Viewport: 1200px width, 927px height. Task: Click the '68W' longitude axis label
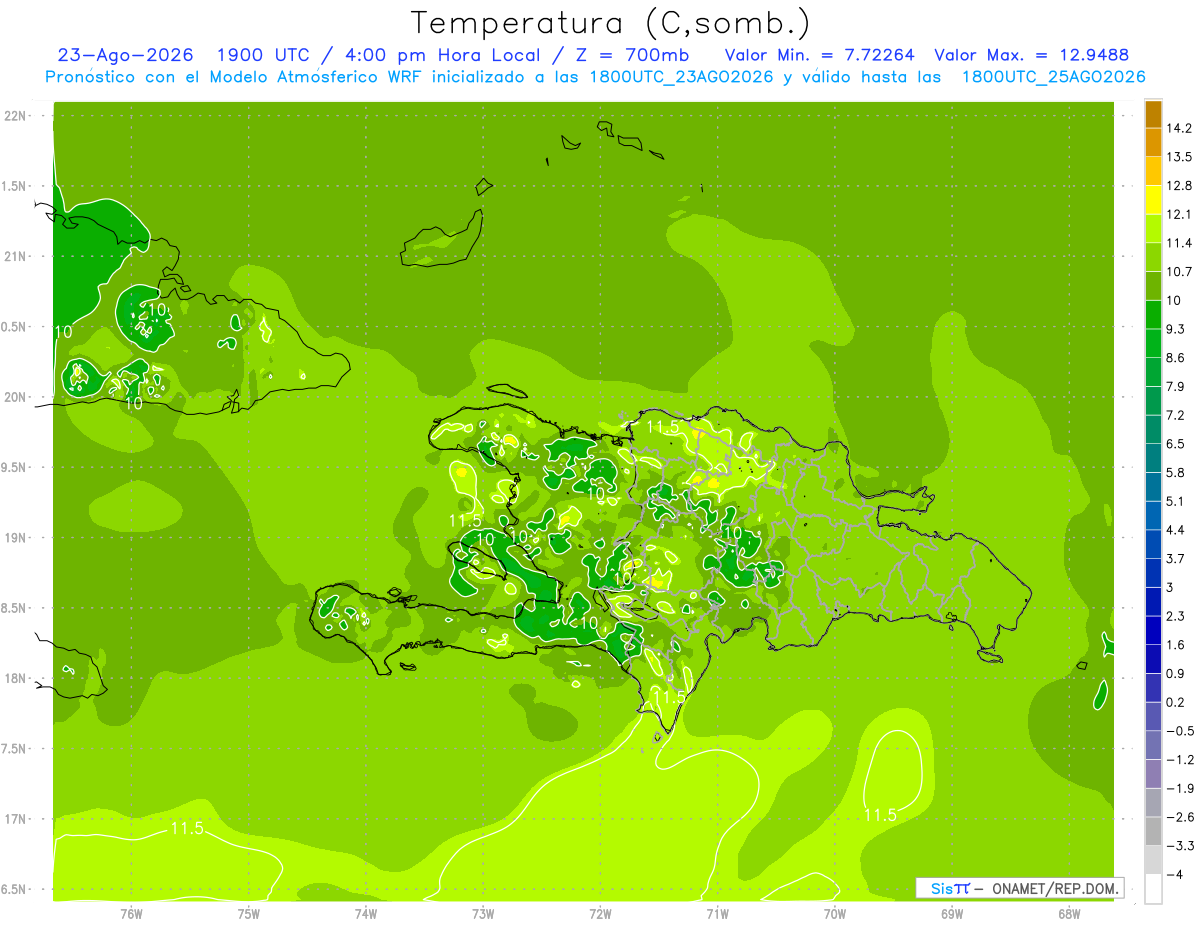coord(1069,913)
